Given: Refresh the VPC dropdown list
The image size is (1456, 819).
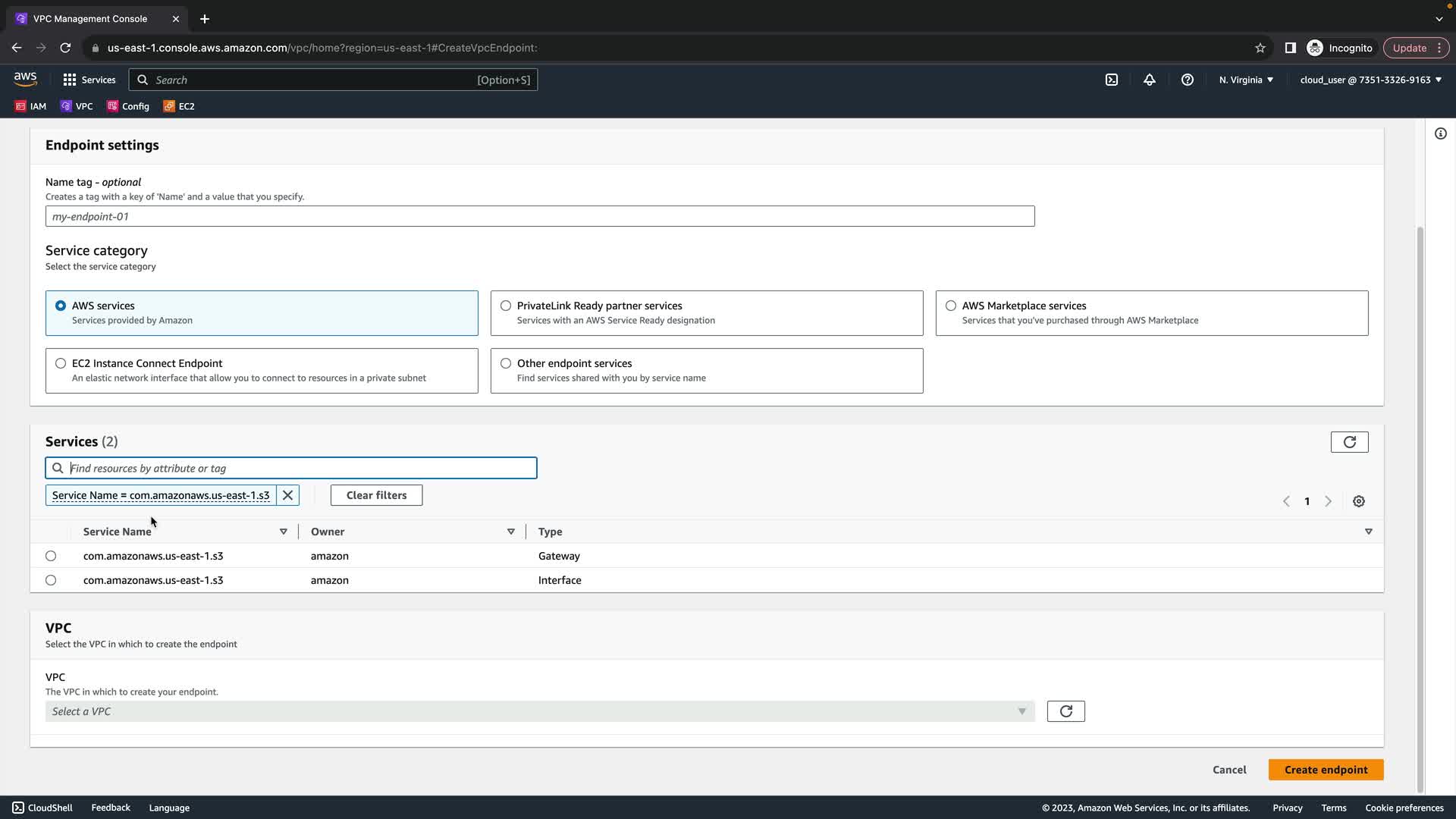Looking at the screenshot, I should 1065,711.
